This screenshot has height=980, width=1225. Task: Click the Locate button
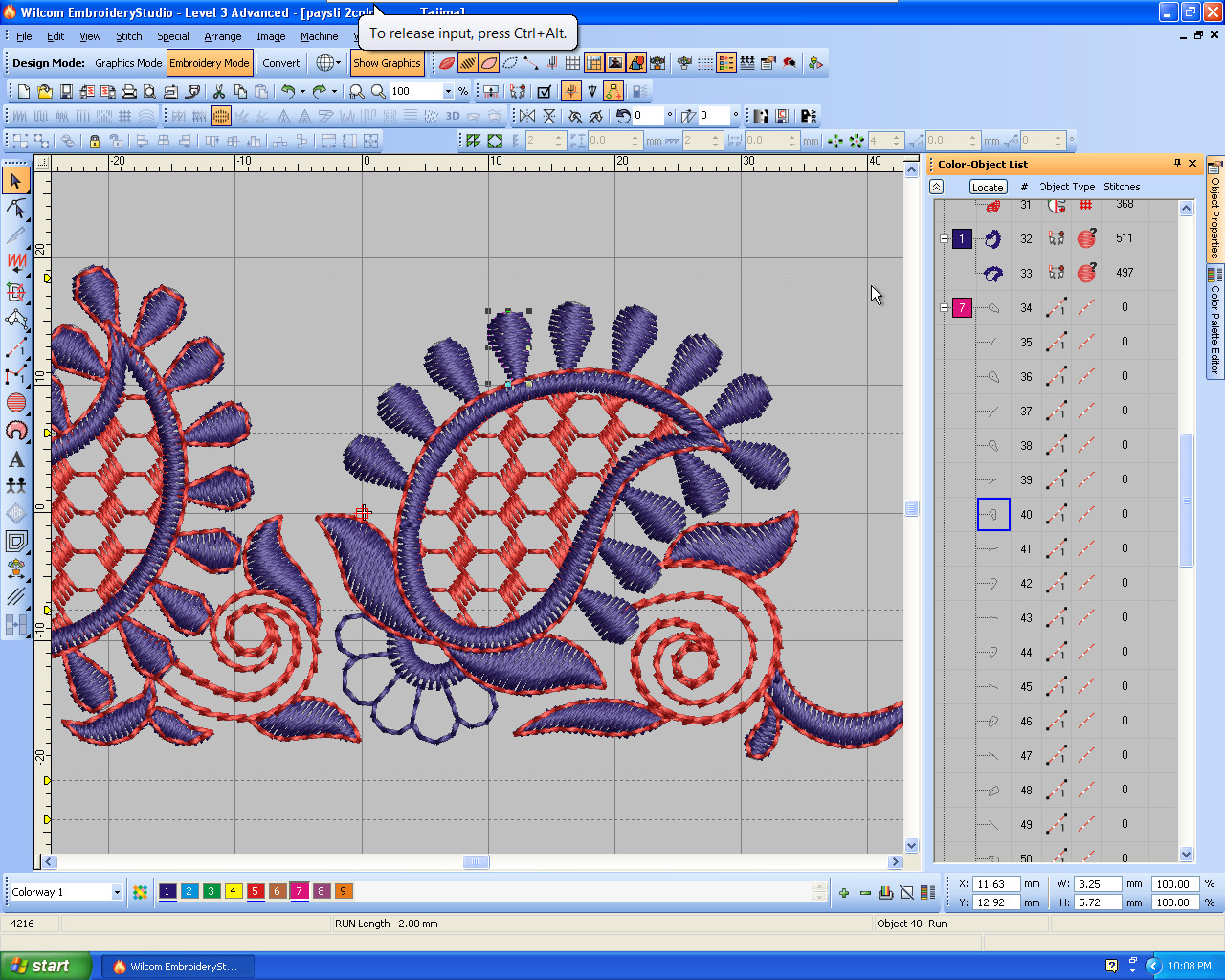(x=988, y=188)
